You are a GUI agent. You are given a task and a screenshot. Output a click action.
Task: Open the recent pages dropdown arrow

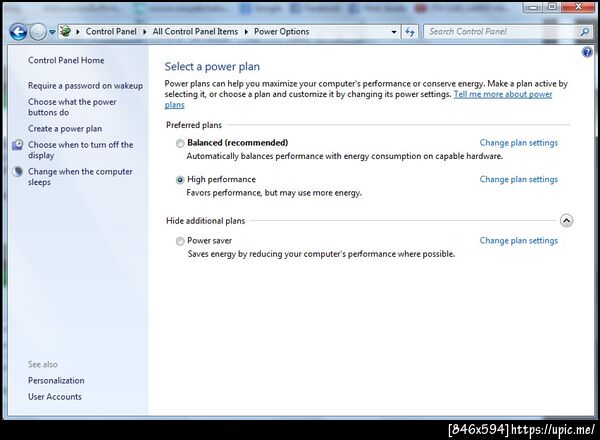(x=52, y=32)
